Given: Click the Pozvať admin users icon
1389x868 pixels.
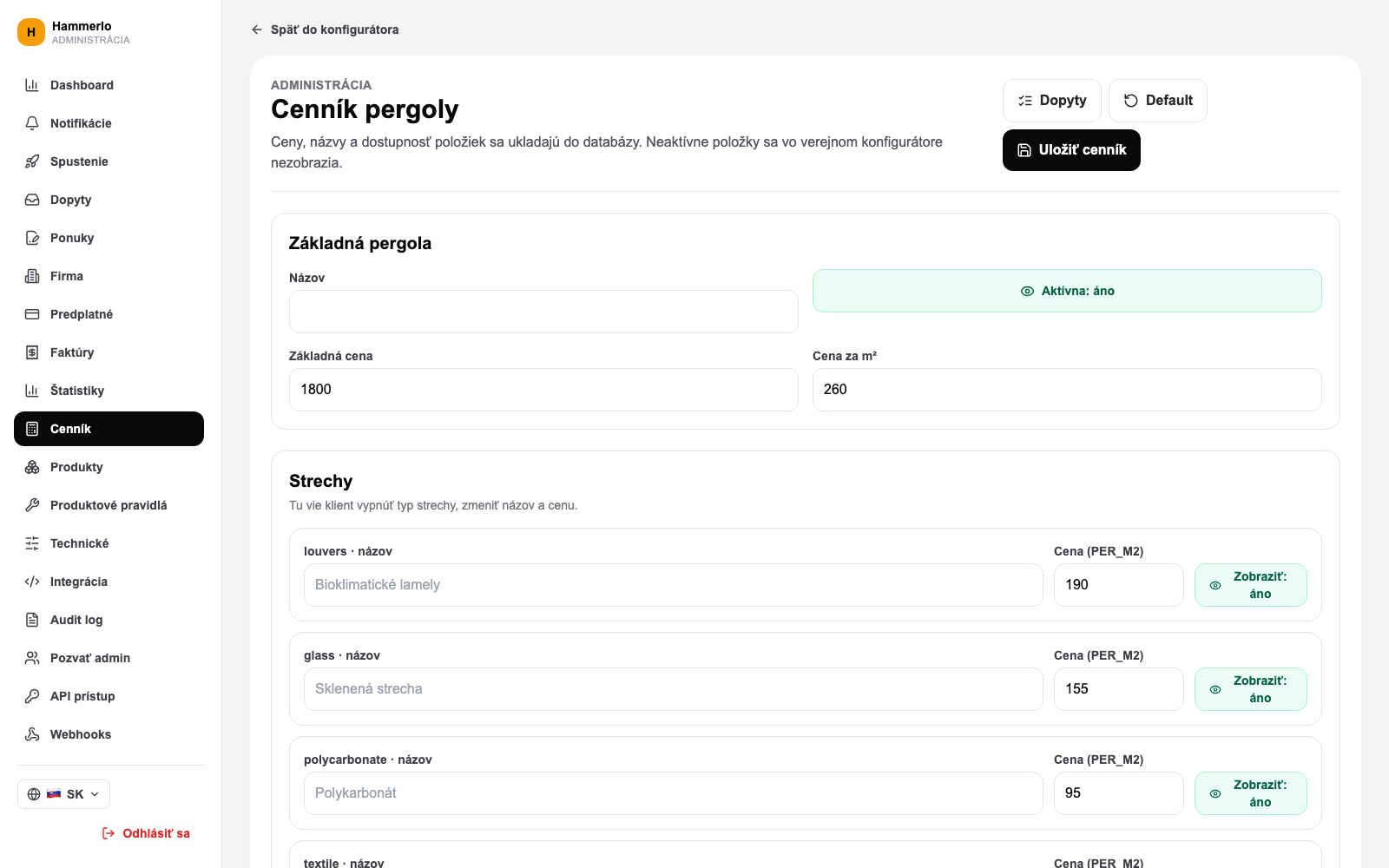Looking at the screenshot, I should [x=32, y=658].
